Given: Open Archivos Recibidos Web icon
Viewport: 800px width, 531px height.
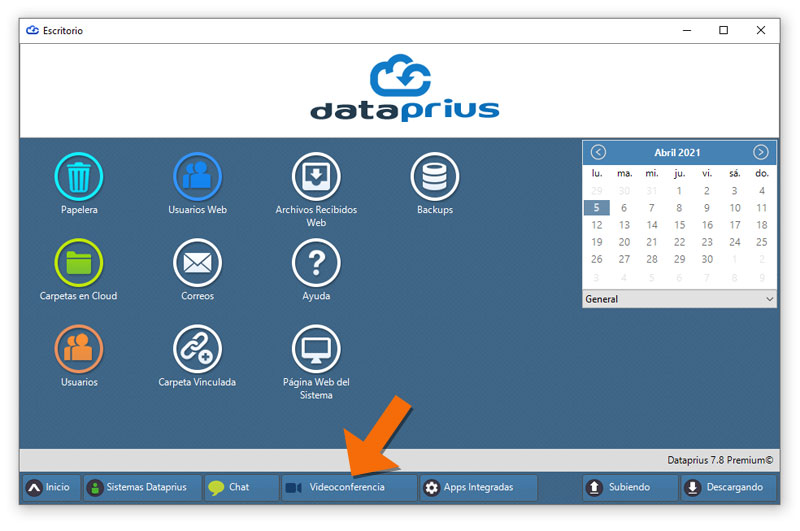Looking at the screenshot, I should pyautogui.click(x=316, y=176).
